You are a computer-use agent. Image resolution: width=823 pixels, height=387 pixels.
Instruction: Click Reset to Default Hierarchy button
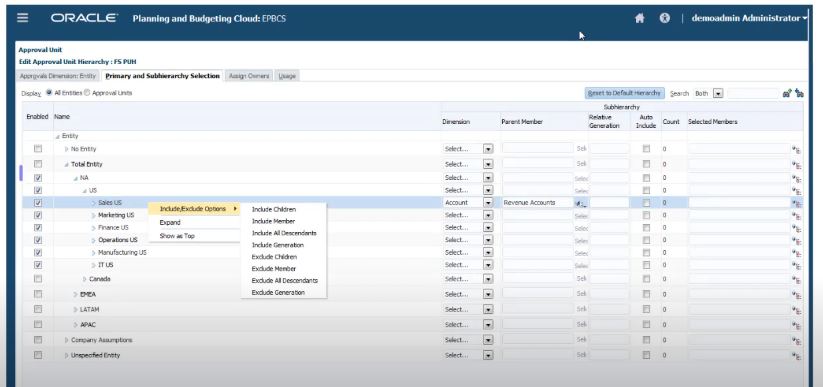point(625,93)
